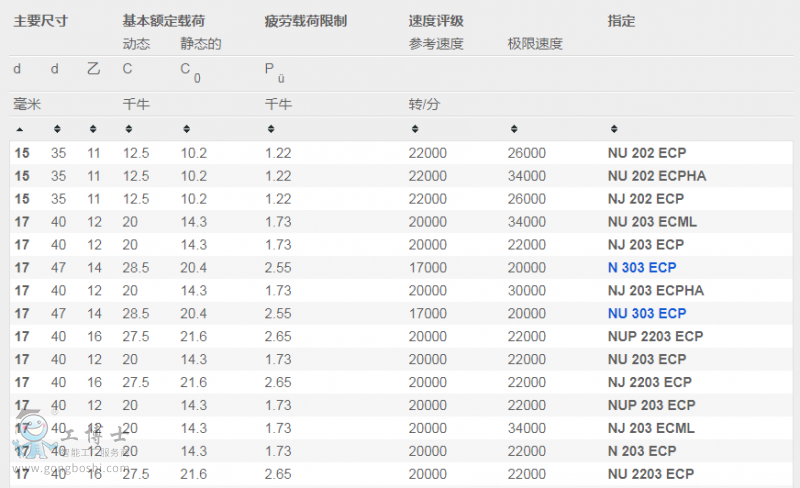Screen dimensions: 800x488
Task: Open NUP 2203 ECP product entry
Action: tap(655, 336)
